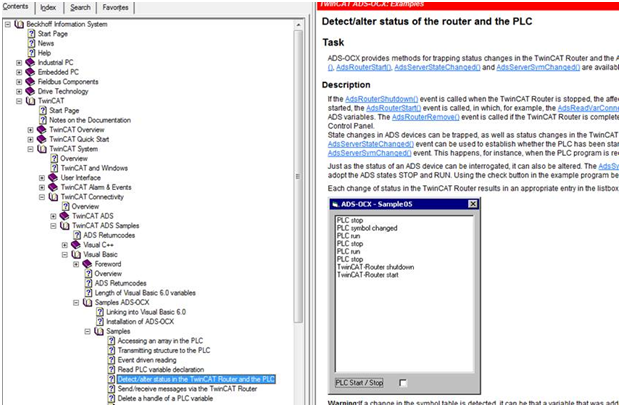This screenshot has height=407, width=621.
Task: Expand the Visual C++ node
Action: (65, 245)
